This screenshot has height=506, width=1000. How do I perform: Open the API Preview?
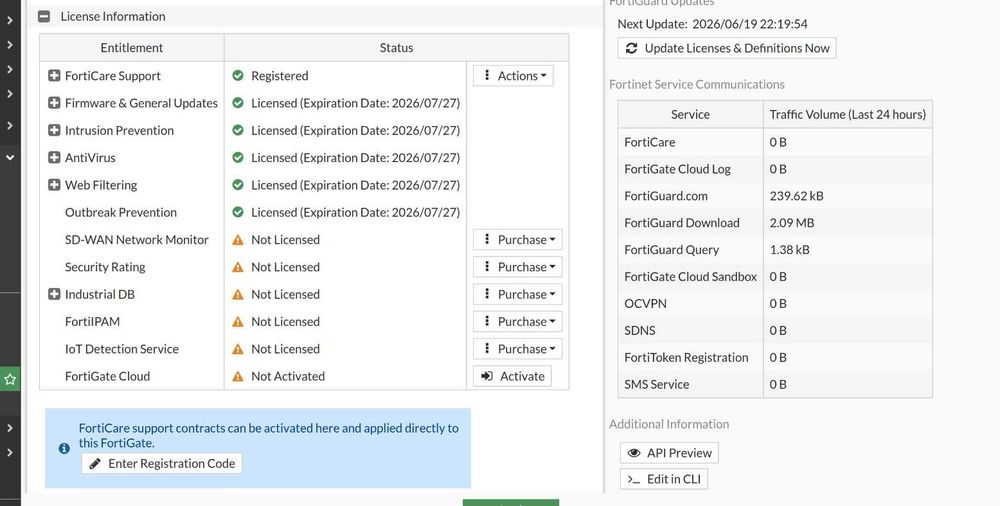[x=670, y=453]
